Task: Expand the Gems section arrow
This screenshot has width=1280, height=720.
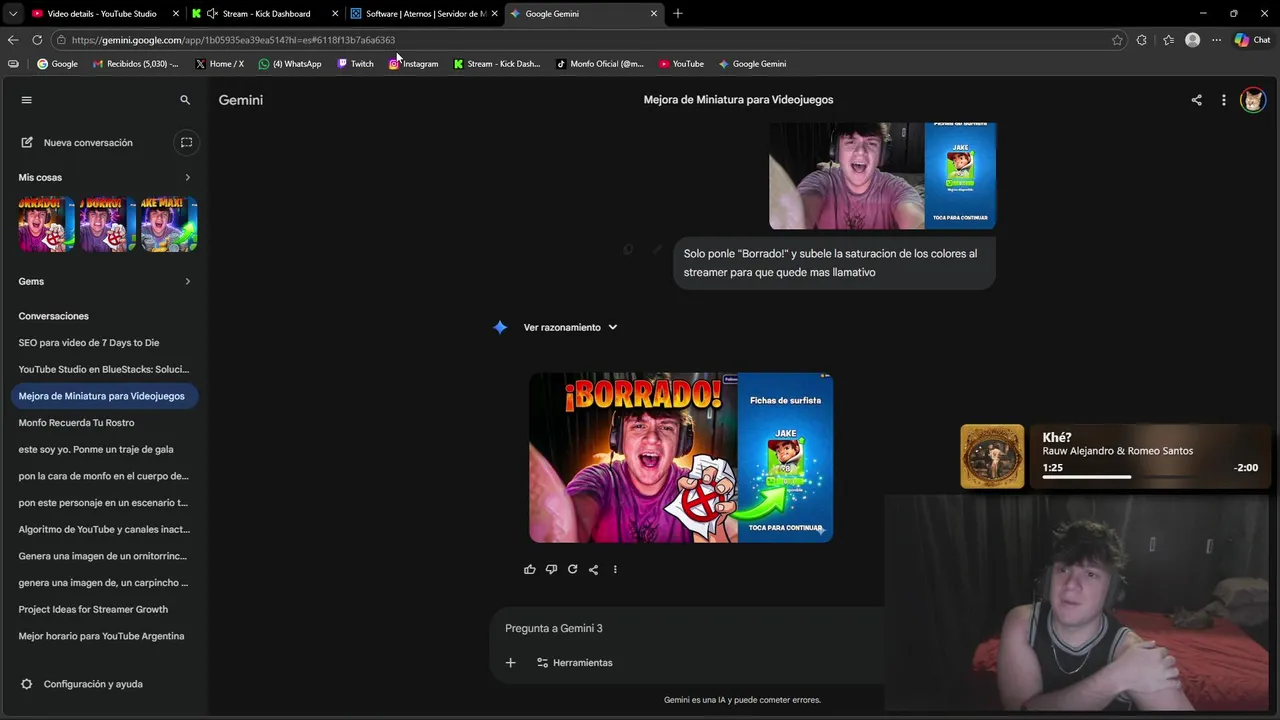Action: click(187, 281)
